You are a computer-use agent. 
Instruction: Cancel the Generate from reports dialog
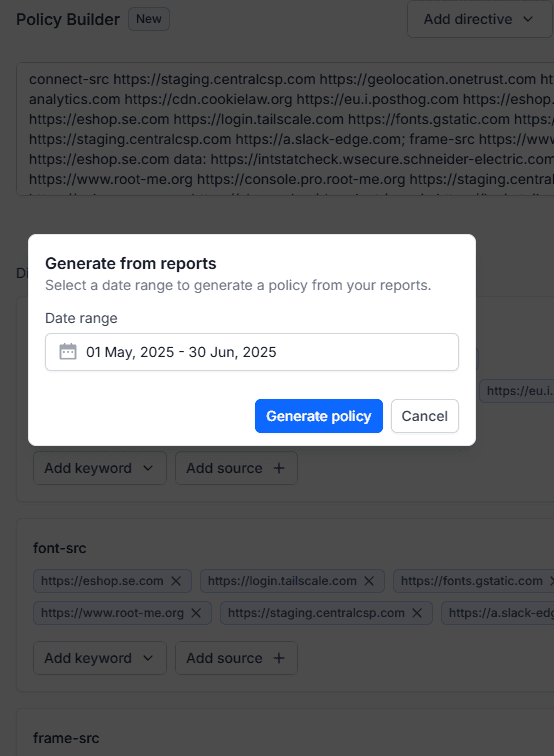[x=425, y=416]
